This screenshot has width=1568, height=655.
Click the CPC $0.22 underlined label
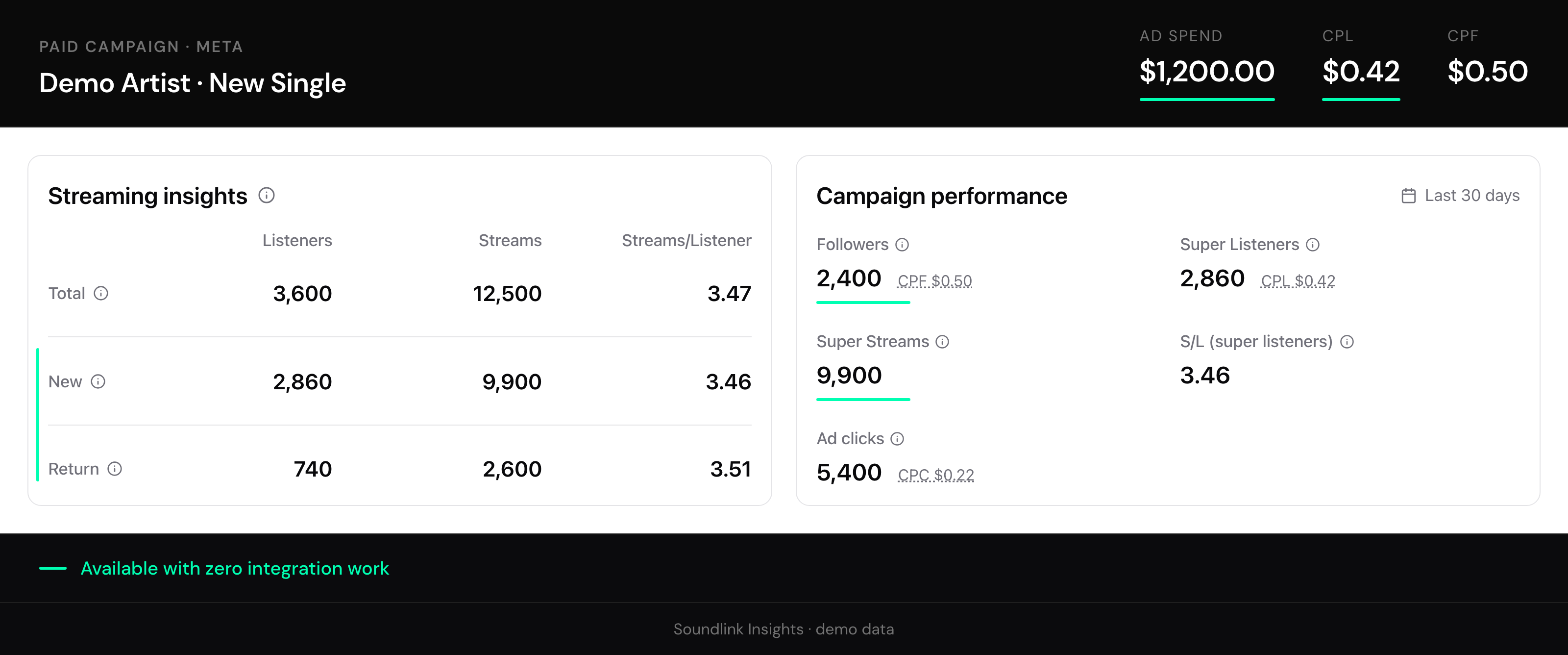pos(935,475)
